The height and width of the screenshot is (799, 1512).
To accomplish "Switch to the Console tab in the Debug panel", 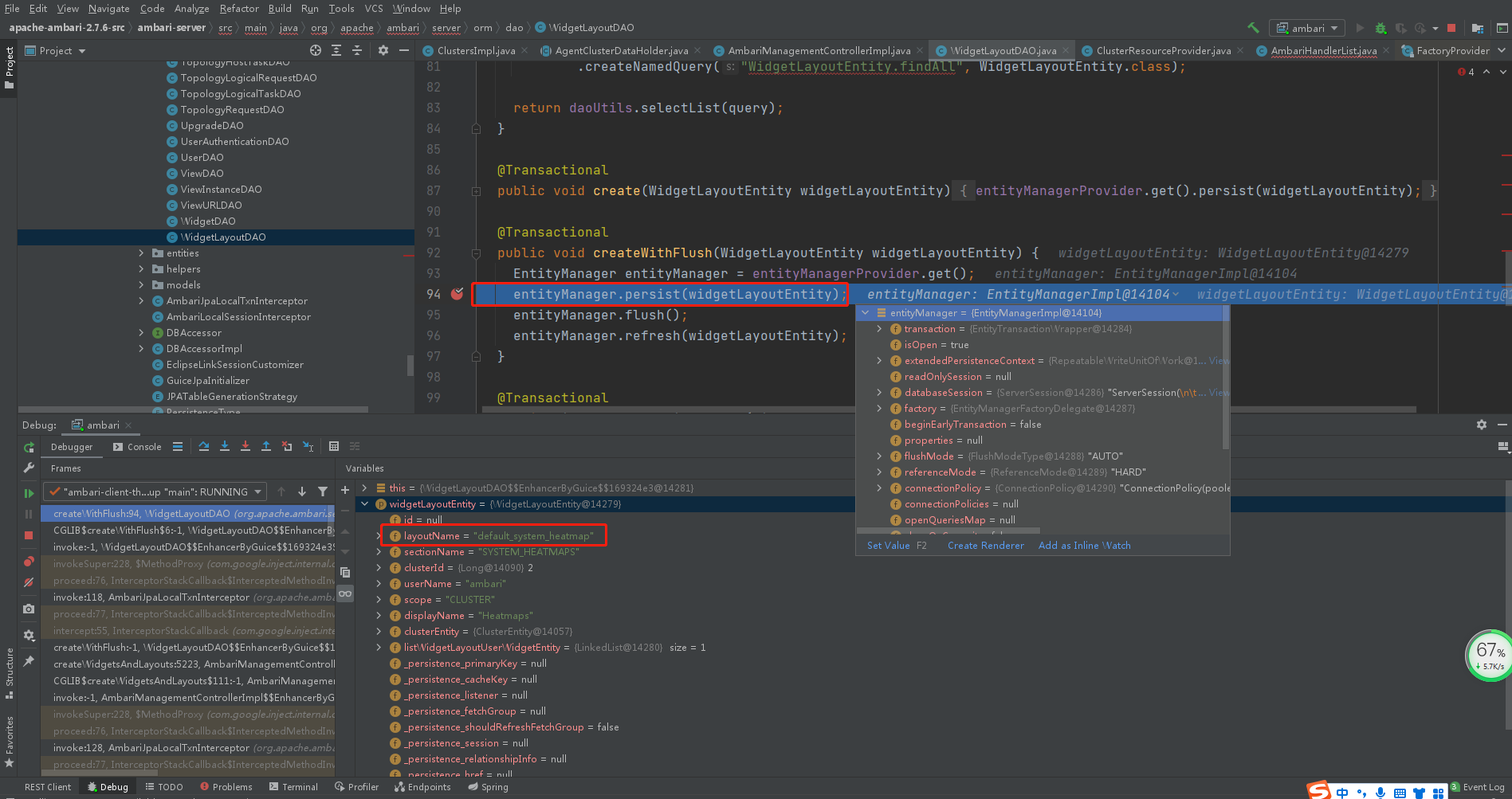I will tap(136, 447).
